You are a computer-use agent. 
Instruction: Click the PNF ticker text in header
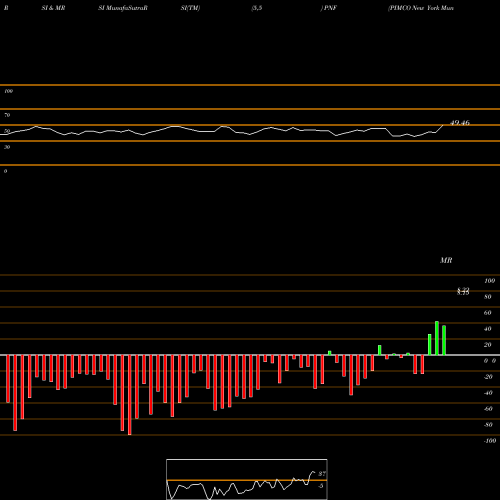coord(329,8)
